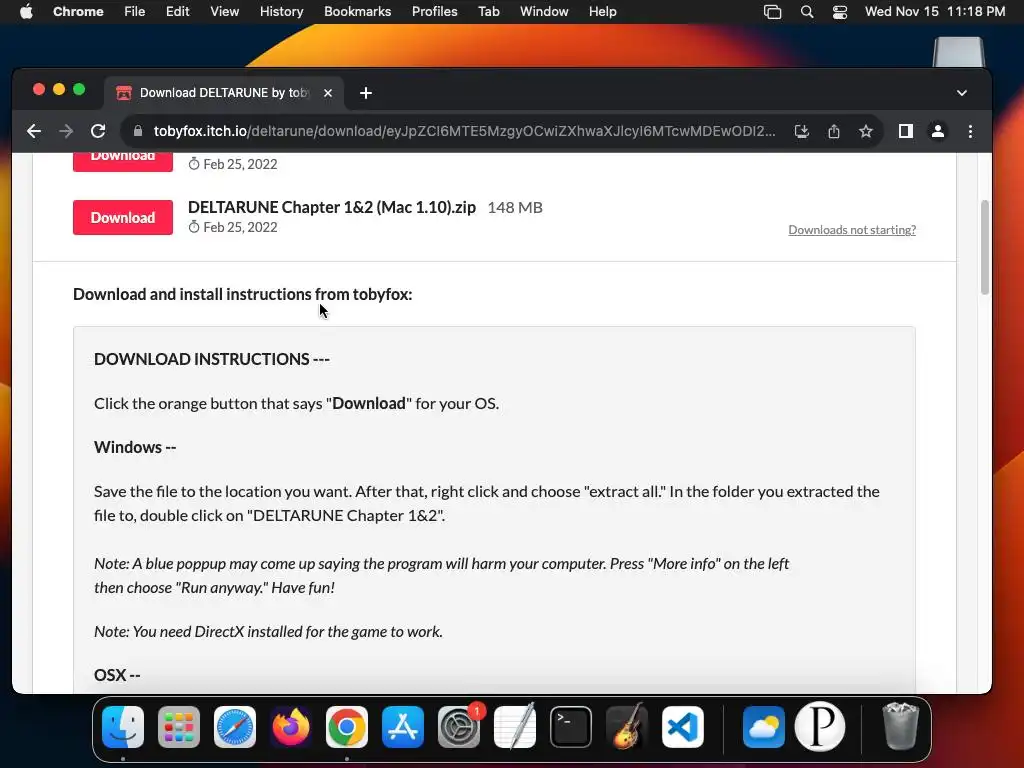Open the File menu

click(x=135, y=12)
